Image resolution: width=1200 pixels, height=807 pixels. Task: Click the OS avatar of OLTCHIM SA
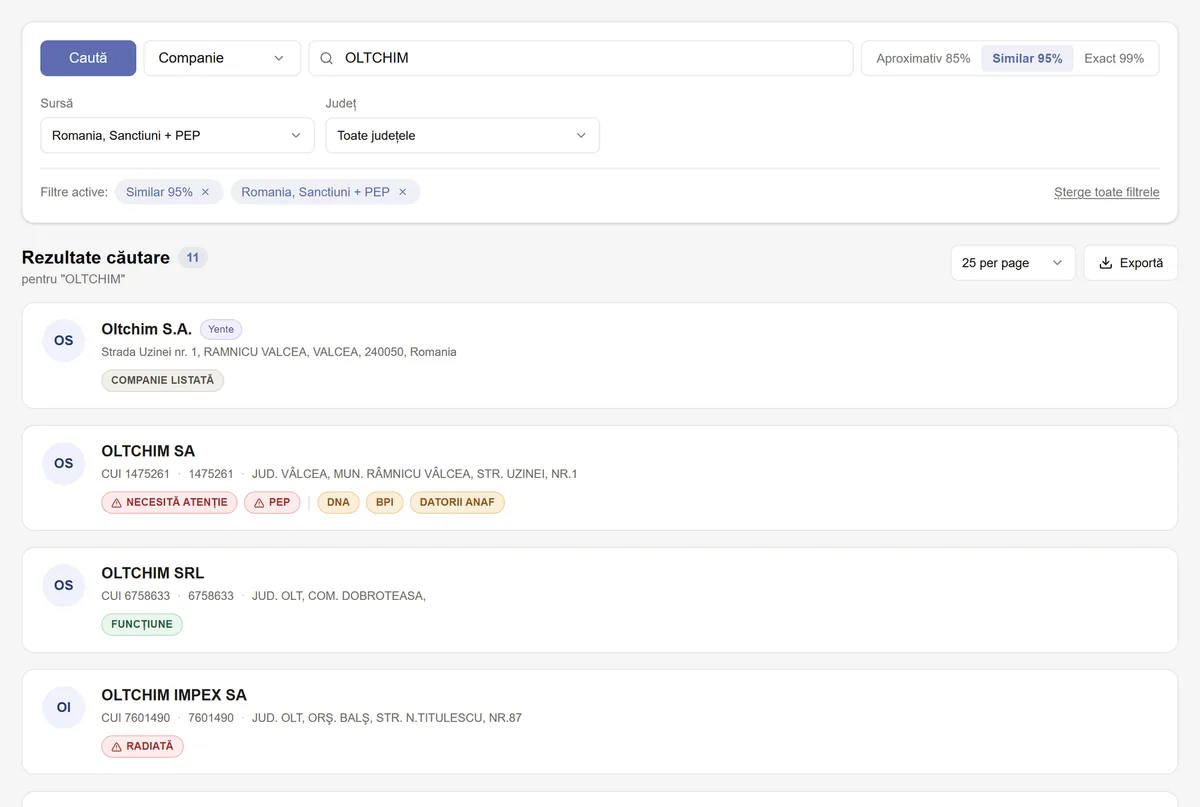tap(64, 463)
